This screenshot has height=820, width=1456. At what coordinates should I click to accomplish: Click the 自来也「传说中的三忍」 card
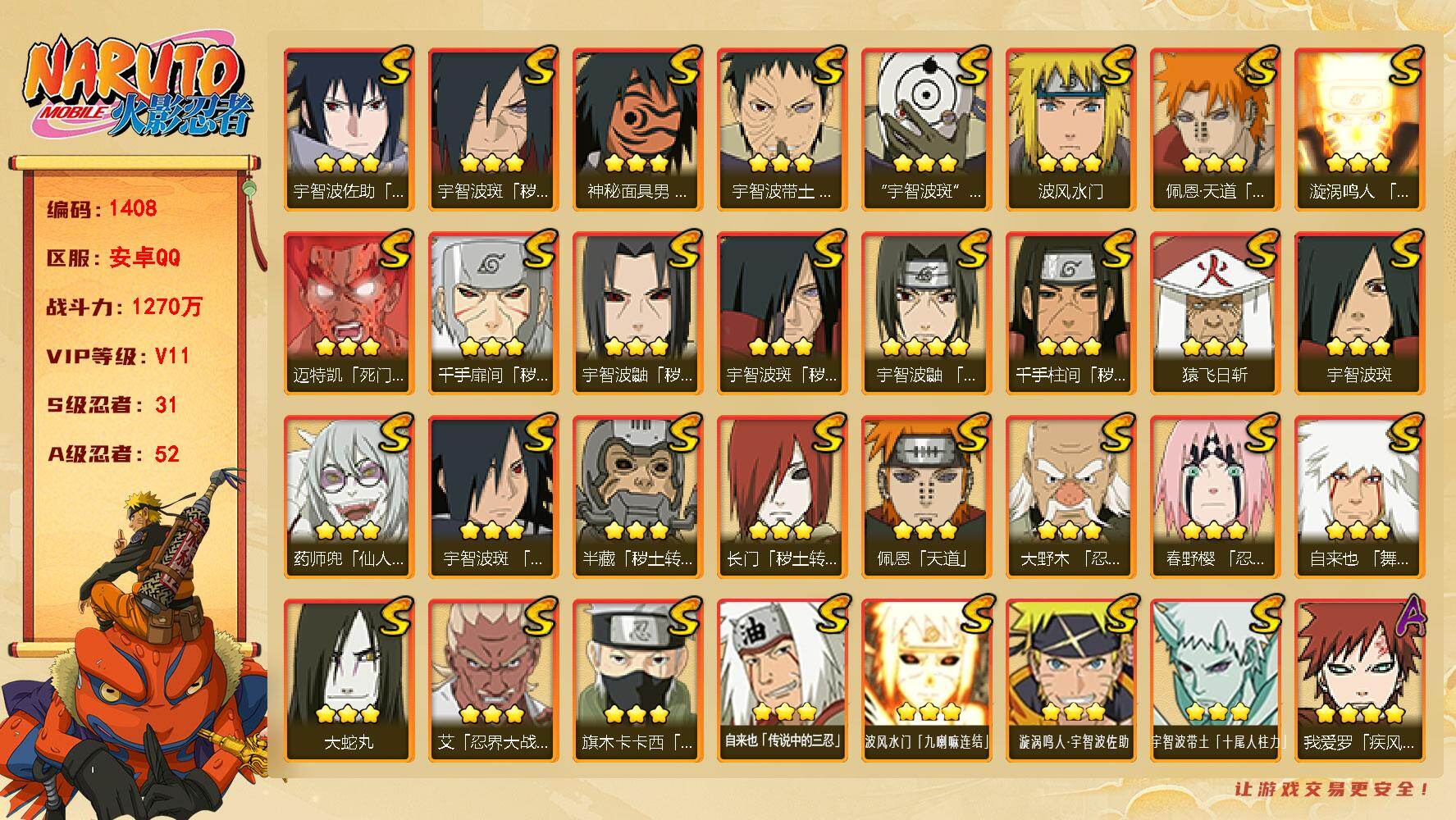tap(782, 681)
